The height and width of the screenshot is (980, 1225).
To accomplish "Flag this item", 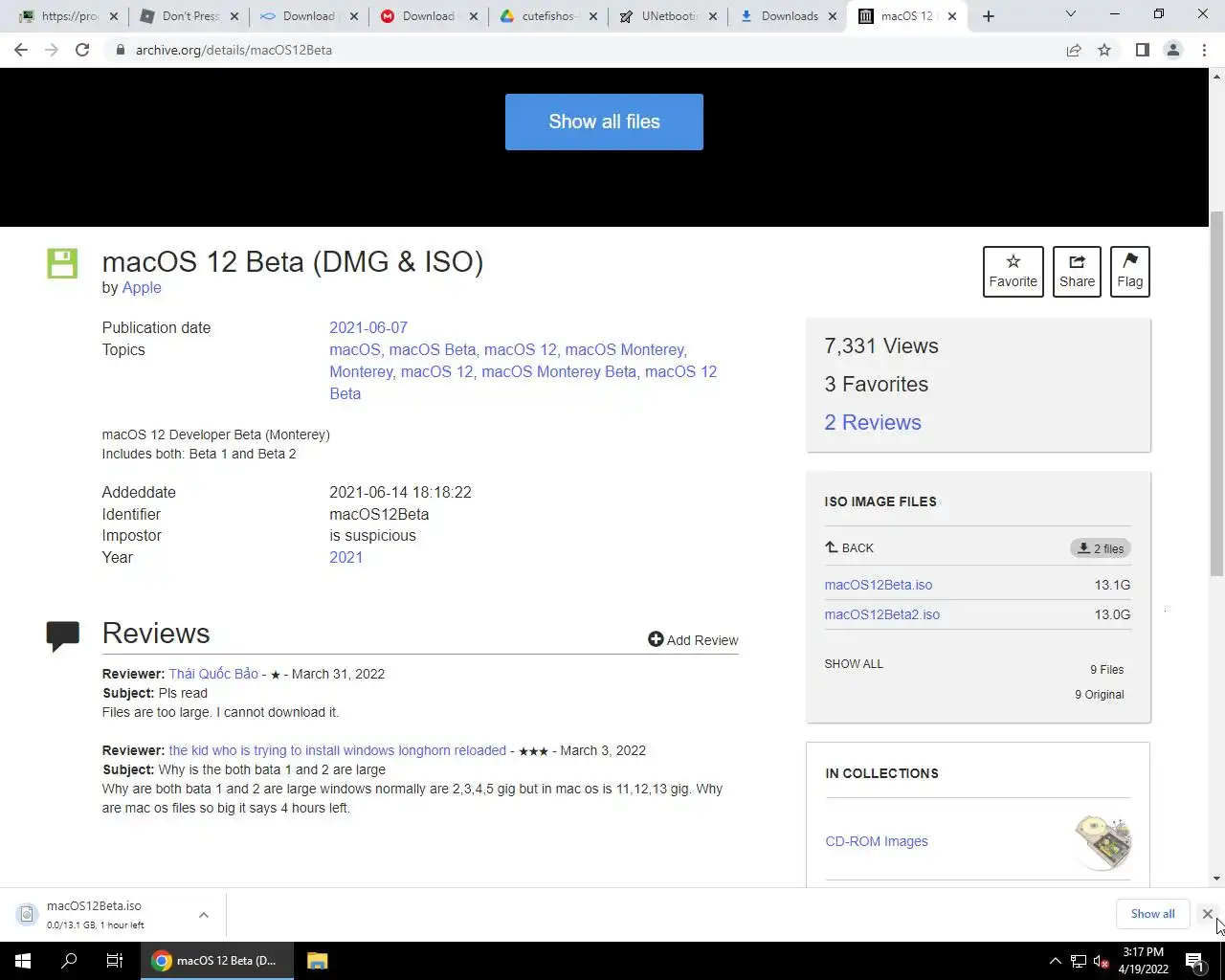I will pyautogui.click(x=1129, y=272).
